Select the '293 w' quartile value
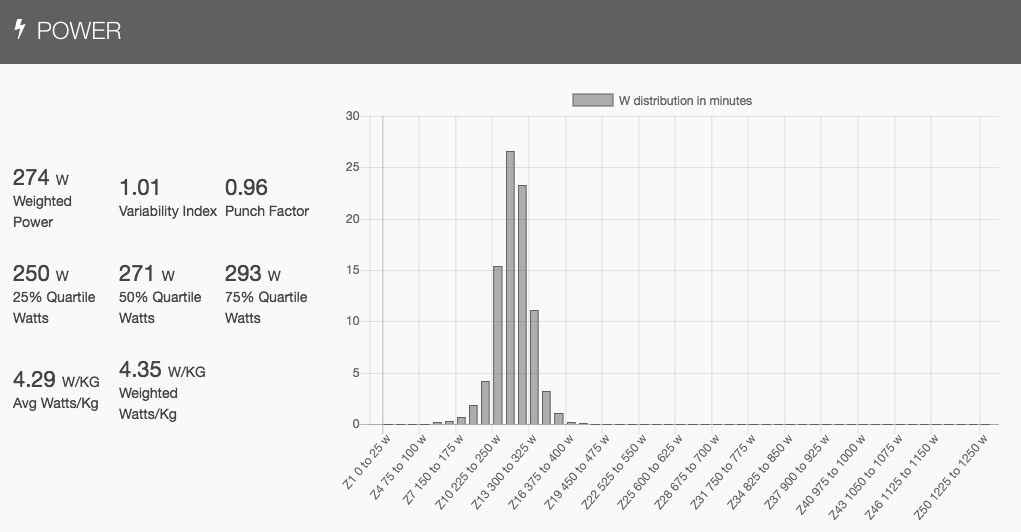The image size is (1021, 532). 253,273
